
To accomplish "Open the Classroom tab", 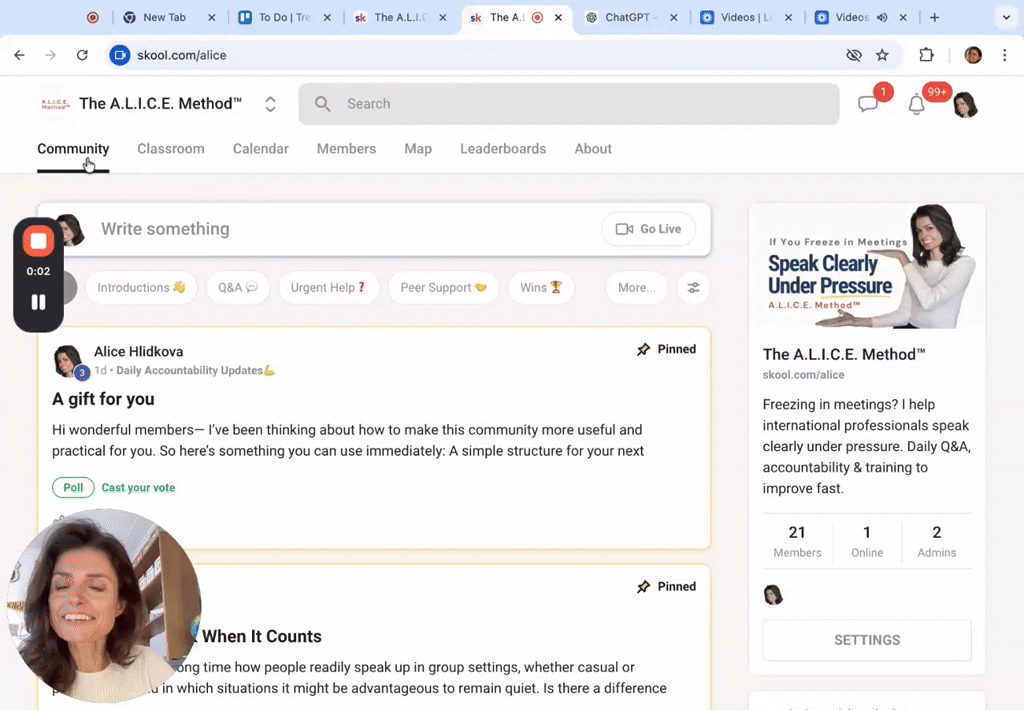I will click(171, 149).
